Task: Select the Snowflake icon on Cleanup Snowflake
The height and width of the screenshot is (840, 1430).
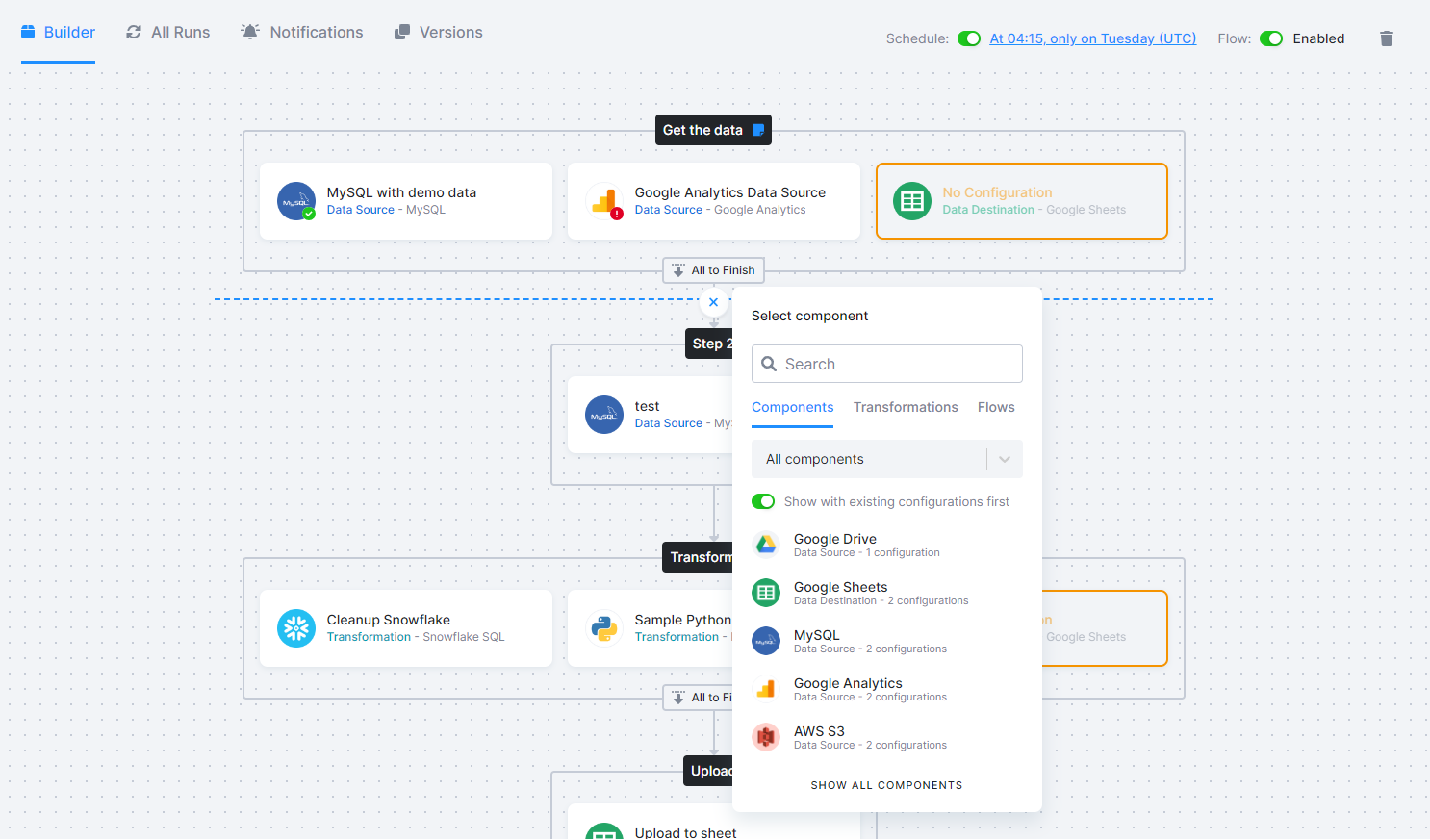Action: pos(295,628)
